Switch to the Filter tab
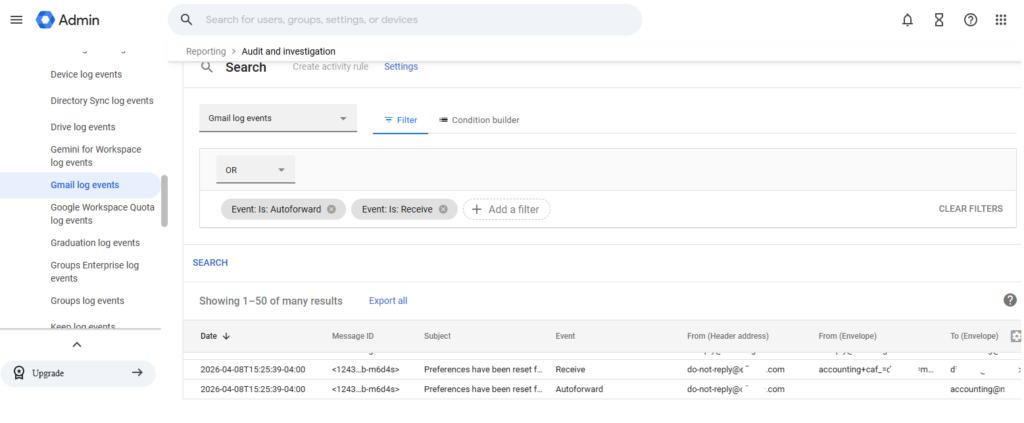This screenshot has width=1024, height=423. (400, 120)
